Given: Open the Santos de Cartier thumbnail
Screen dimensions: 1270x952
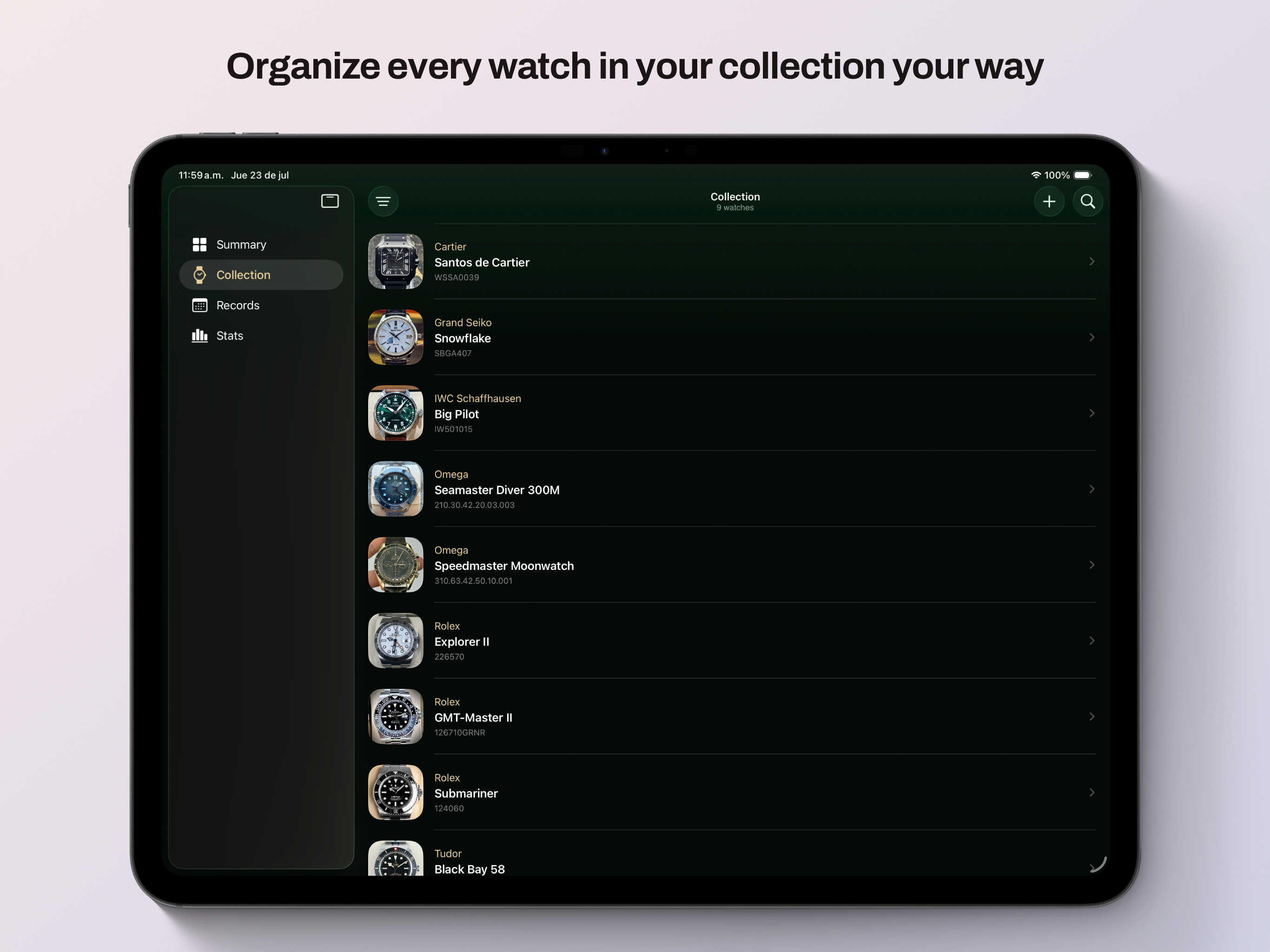Looking at the screenshot, I should pos(396,261).
